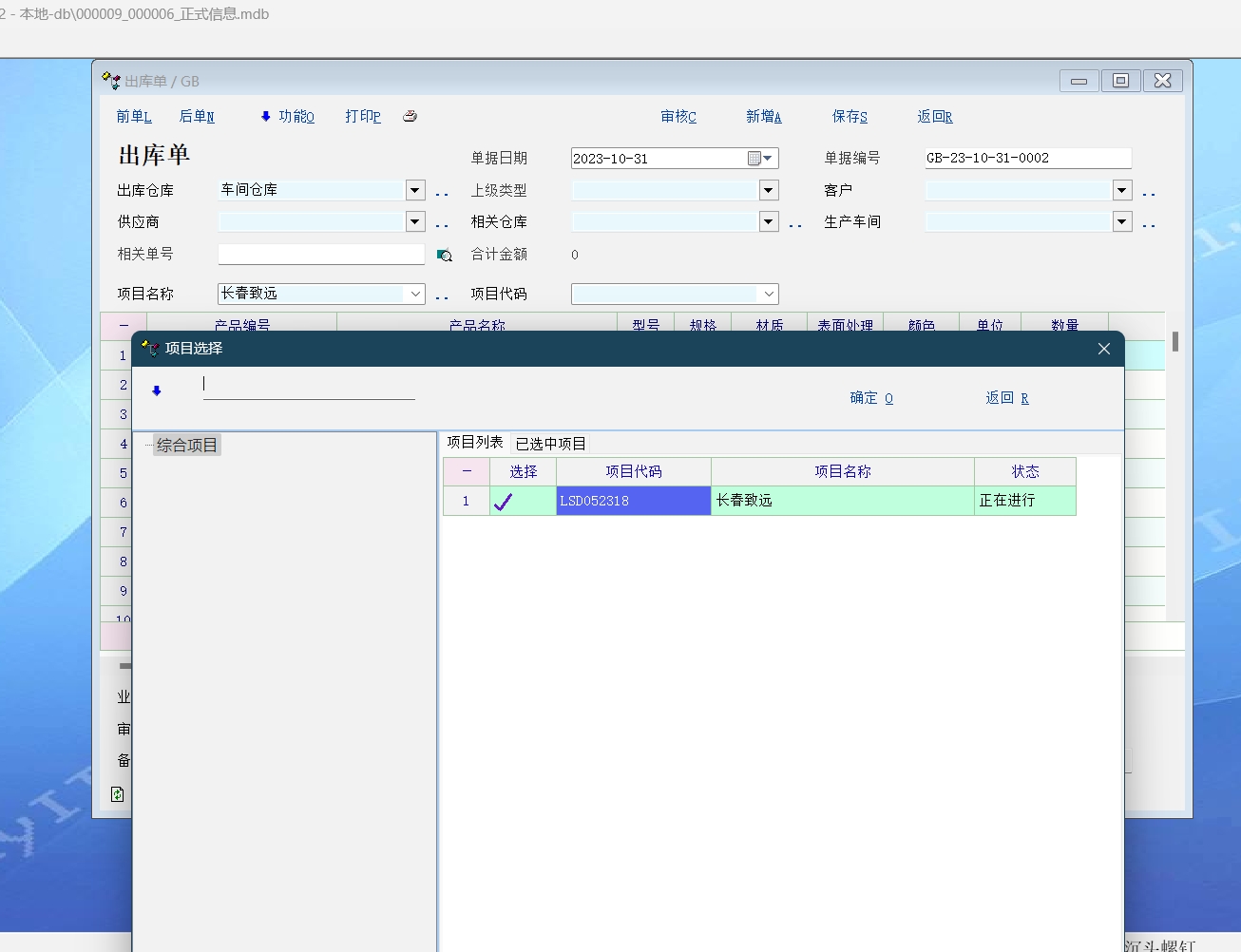Image resolution: width=1241 pixels, height=952 pixels.
Task: Expand the 出库仓库 dropdown
Action: click(x=415, y=190)
